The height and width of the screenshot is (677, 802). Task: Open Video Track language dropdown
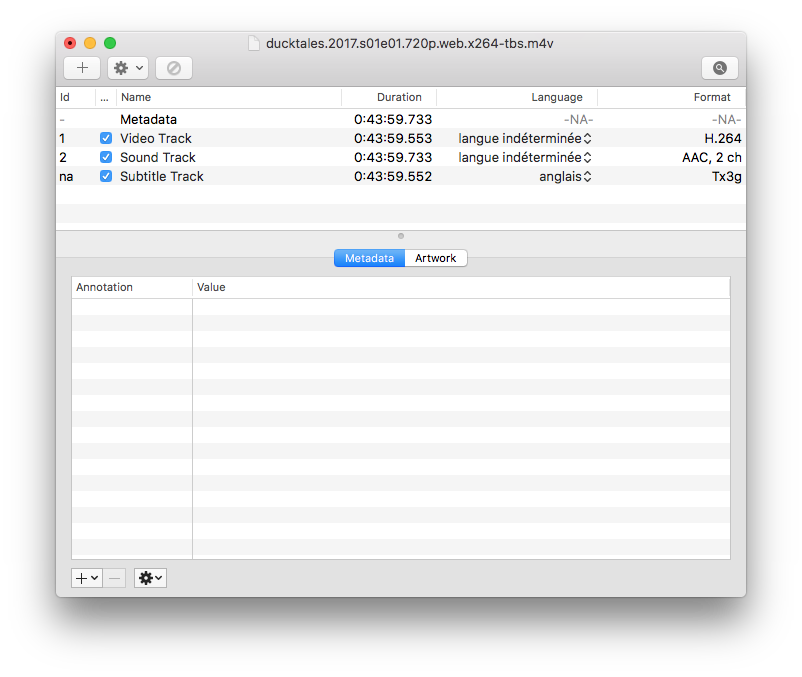525,139
